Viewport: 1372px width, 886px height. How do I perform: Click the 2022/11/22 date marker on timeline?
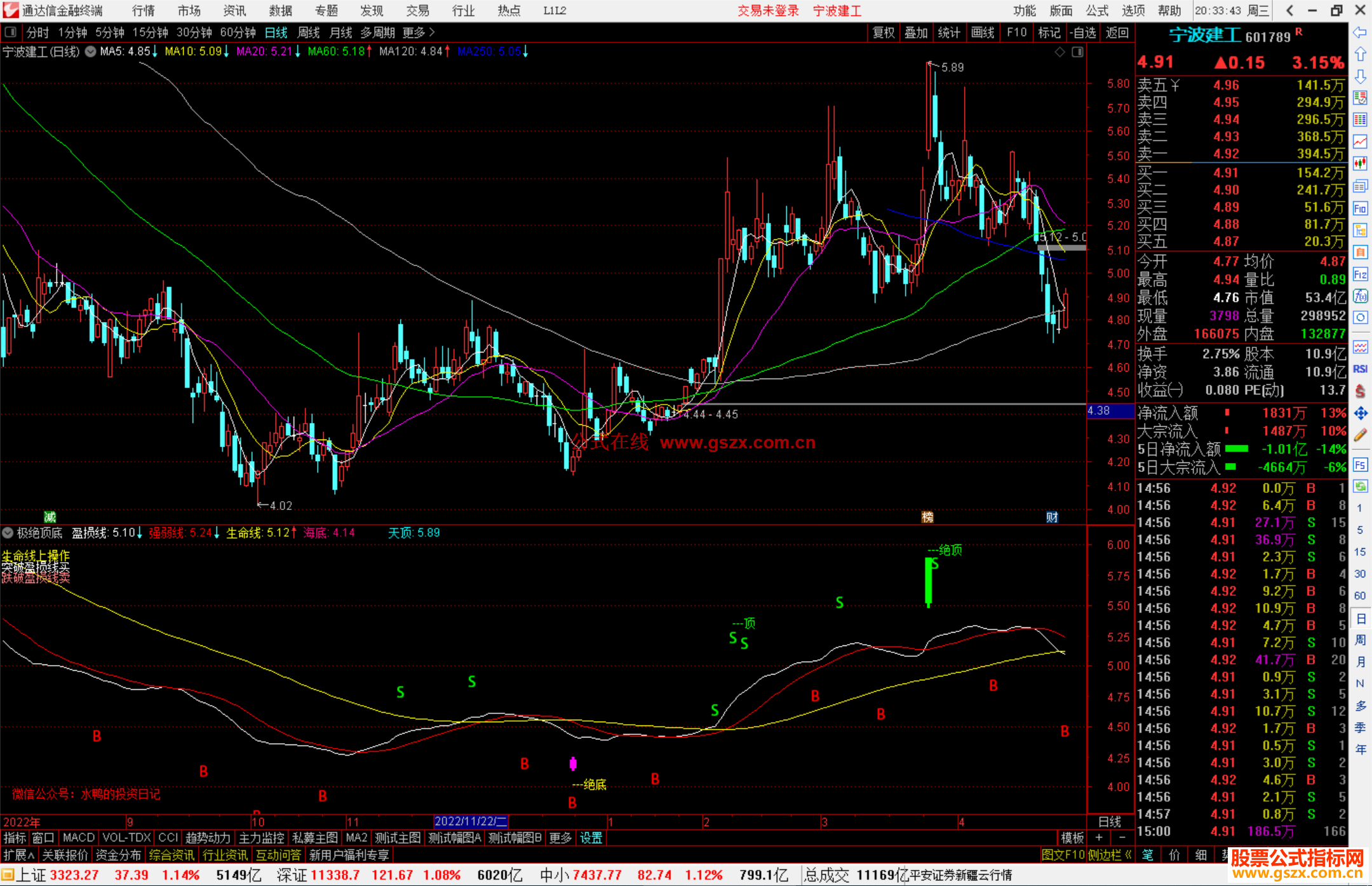coord(470,821)
